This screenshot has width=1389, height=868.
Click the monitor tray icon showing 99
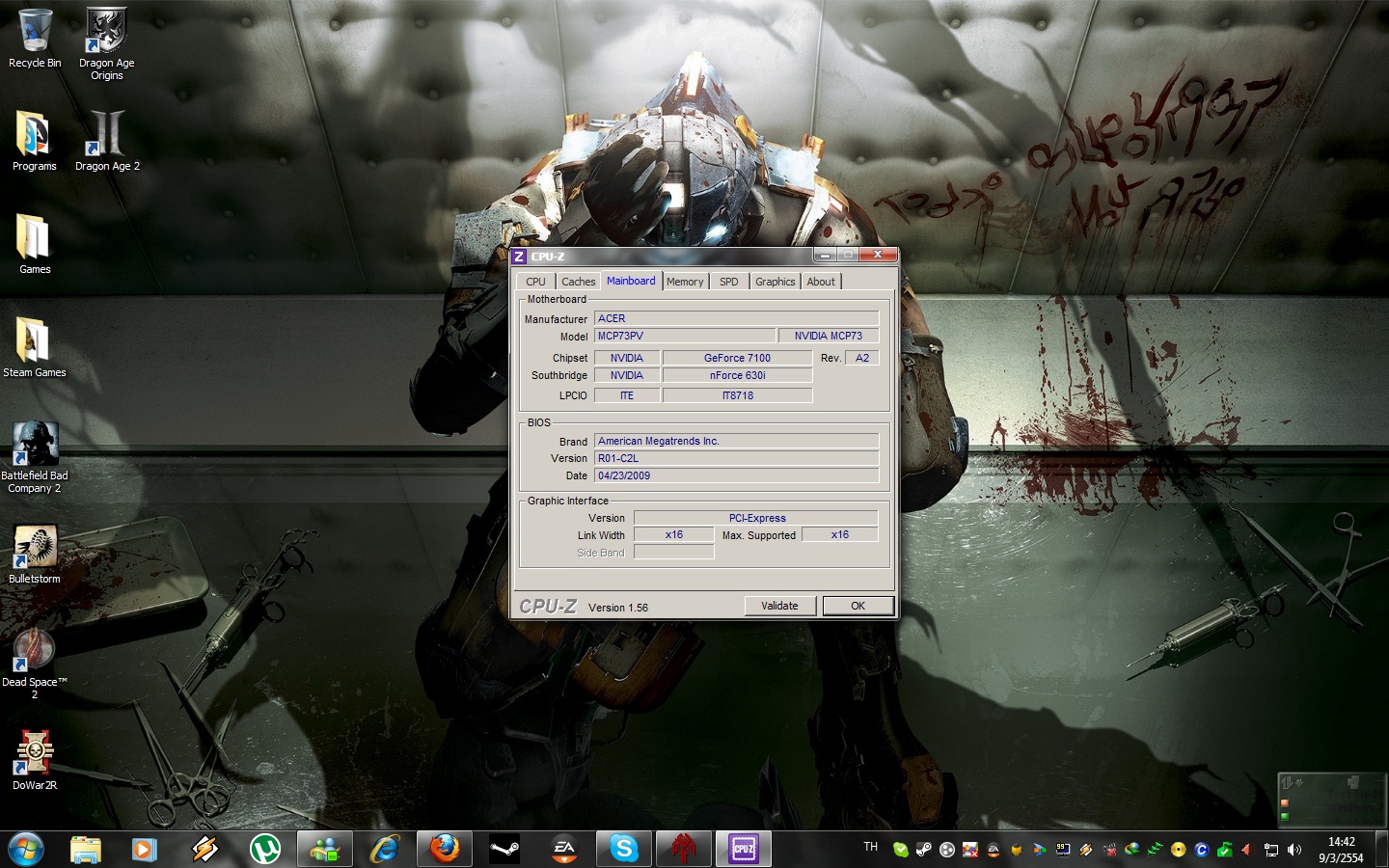pos(1063,850)
